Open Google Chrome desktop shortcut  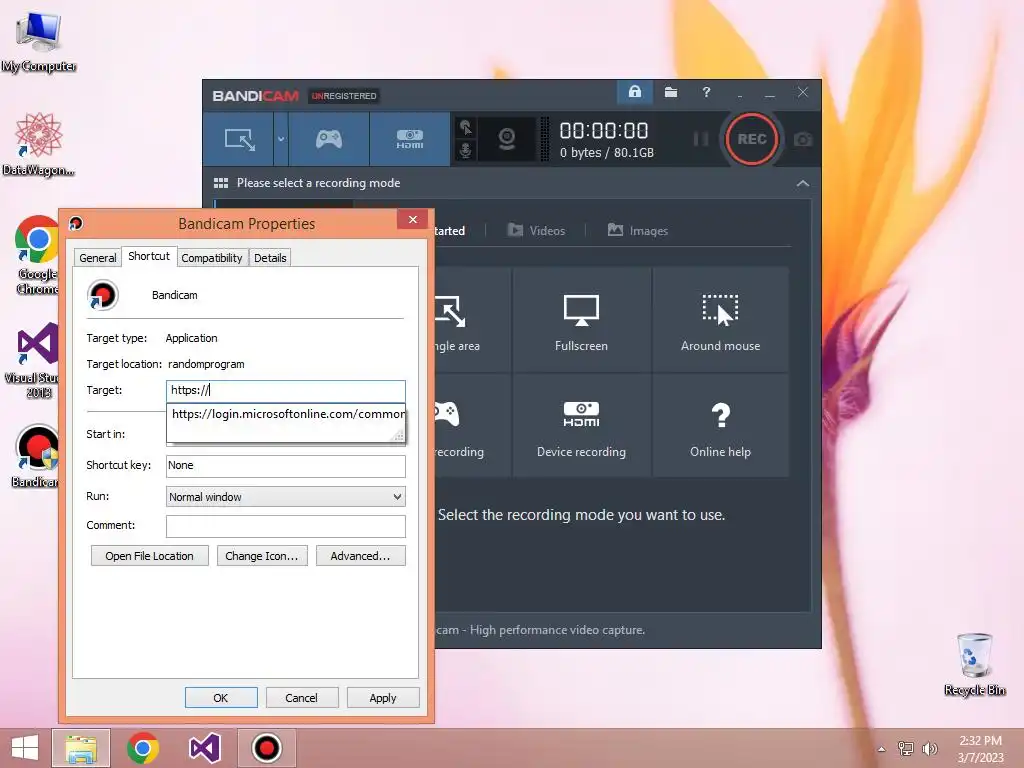tap(37, 255)
